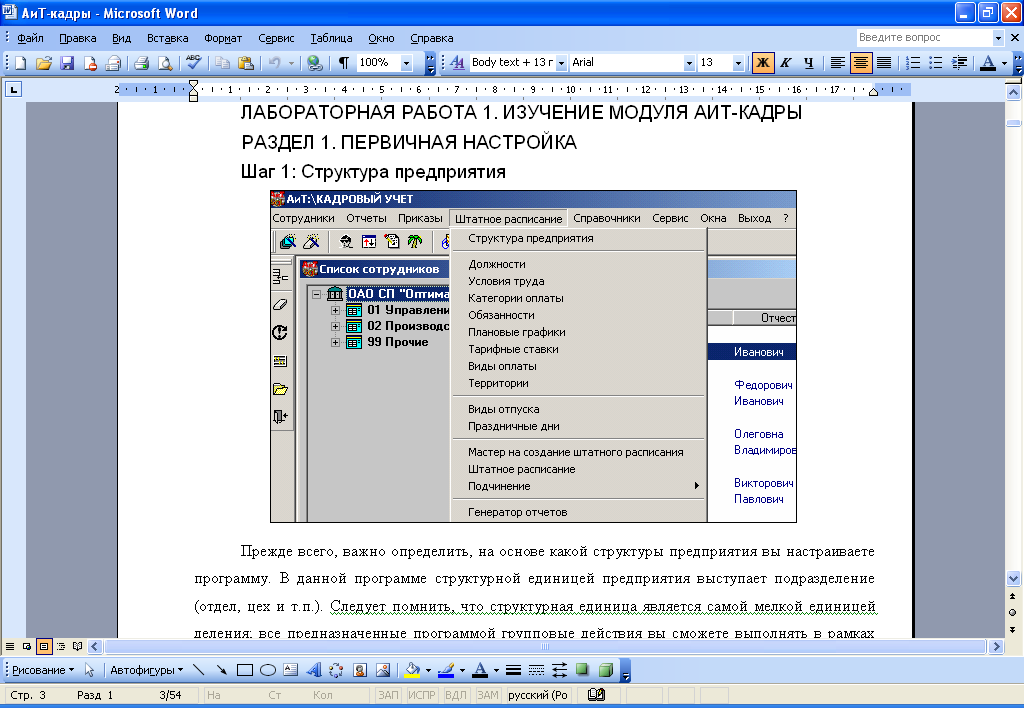The height and width of the screenshot is (708, 1024).
Task: Justify the paragraph text
Action: tap(884, 63)
